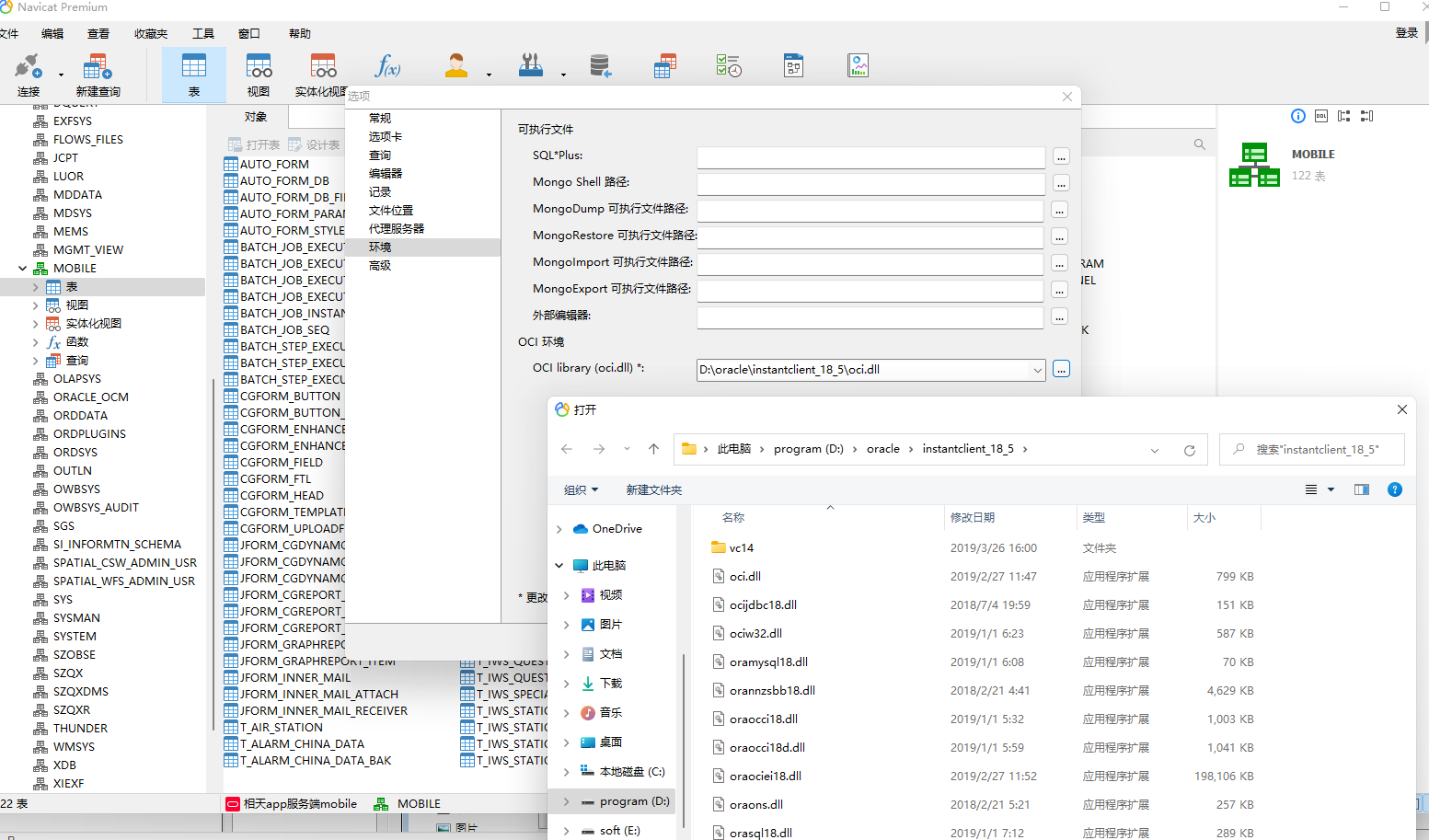Viewport: 1429px width, 840px height.
Task: Open 实体化视图 from the toolbar
Action: pyautogui.click(x=323, y=75)
